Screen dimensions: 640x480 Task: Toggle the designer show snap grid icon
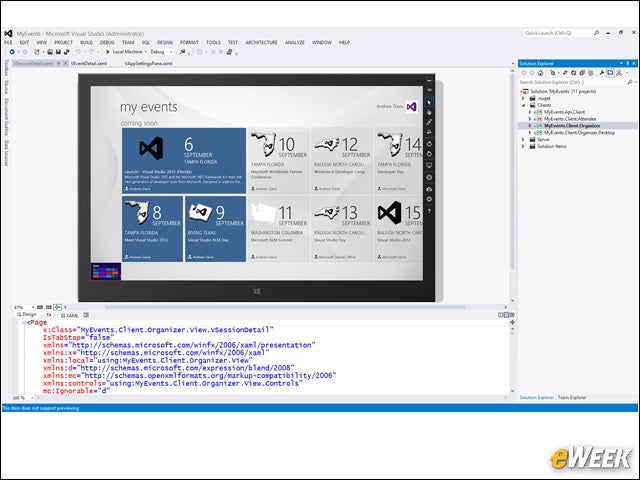pos(40,307)
